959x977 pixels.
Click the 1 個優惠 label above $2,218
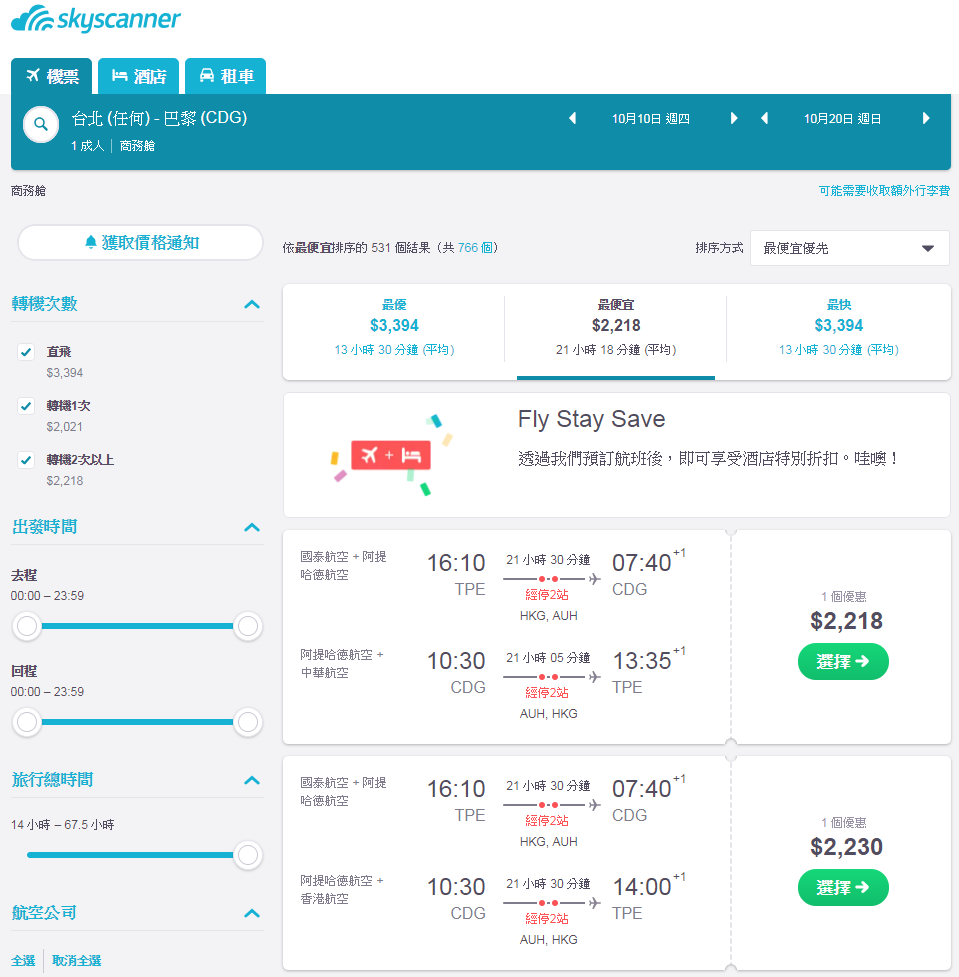[x=844, y=597]
